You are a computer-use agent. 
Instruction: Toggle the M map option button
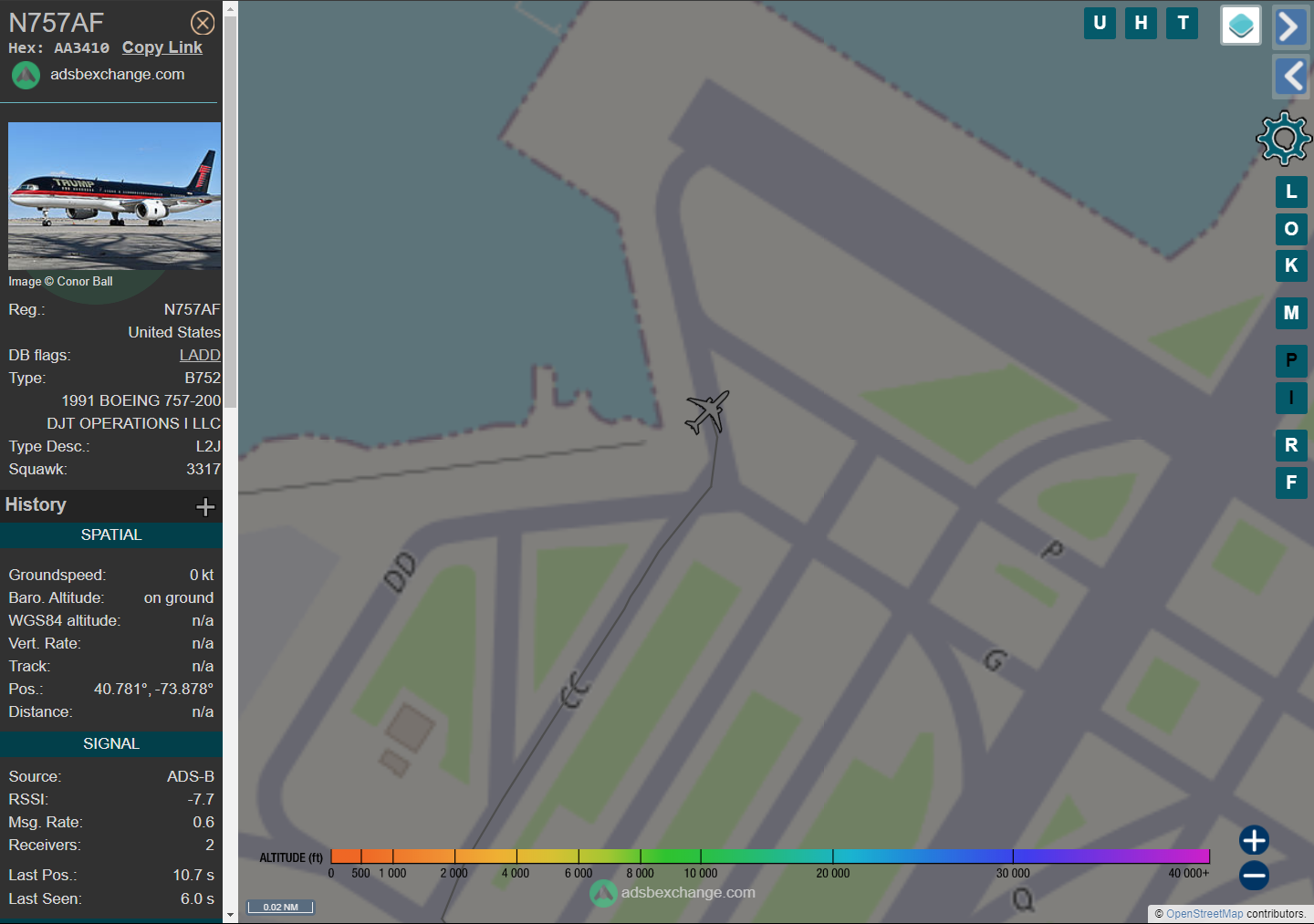(1291, 313)
